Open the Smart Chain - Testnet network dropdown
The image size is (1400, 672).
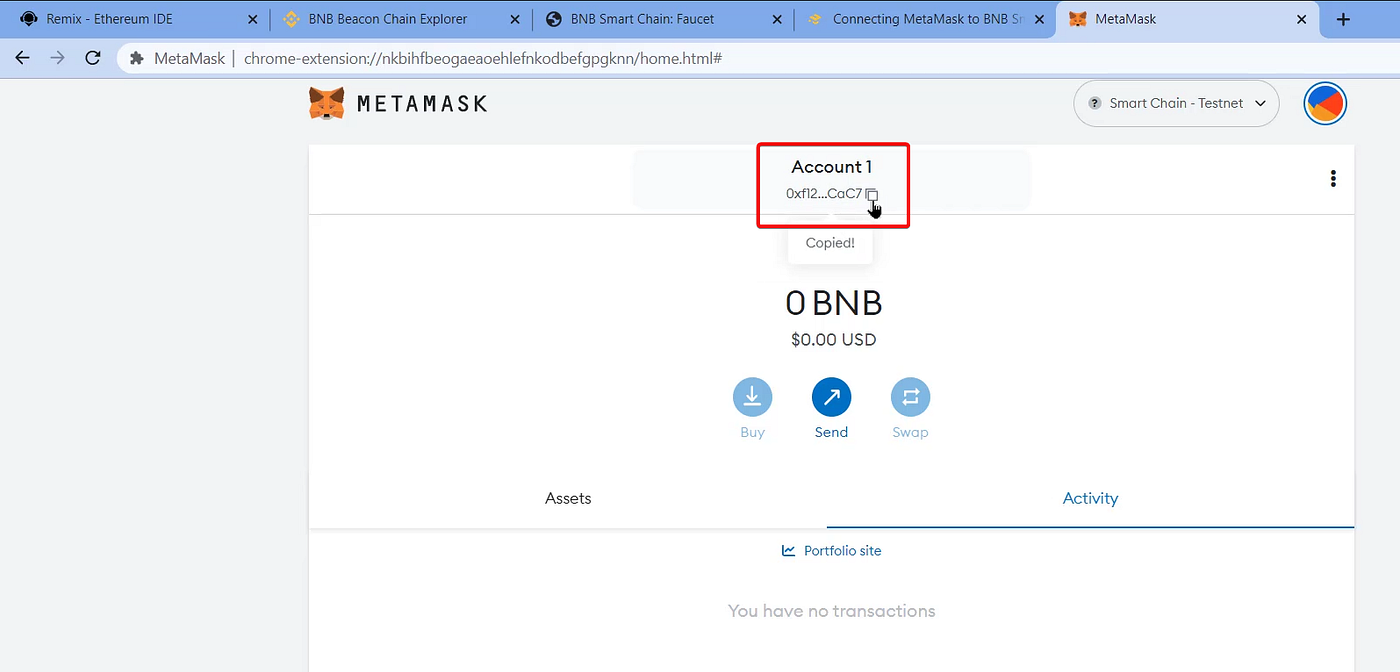click(x=1176, y=103)
